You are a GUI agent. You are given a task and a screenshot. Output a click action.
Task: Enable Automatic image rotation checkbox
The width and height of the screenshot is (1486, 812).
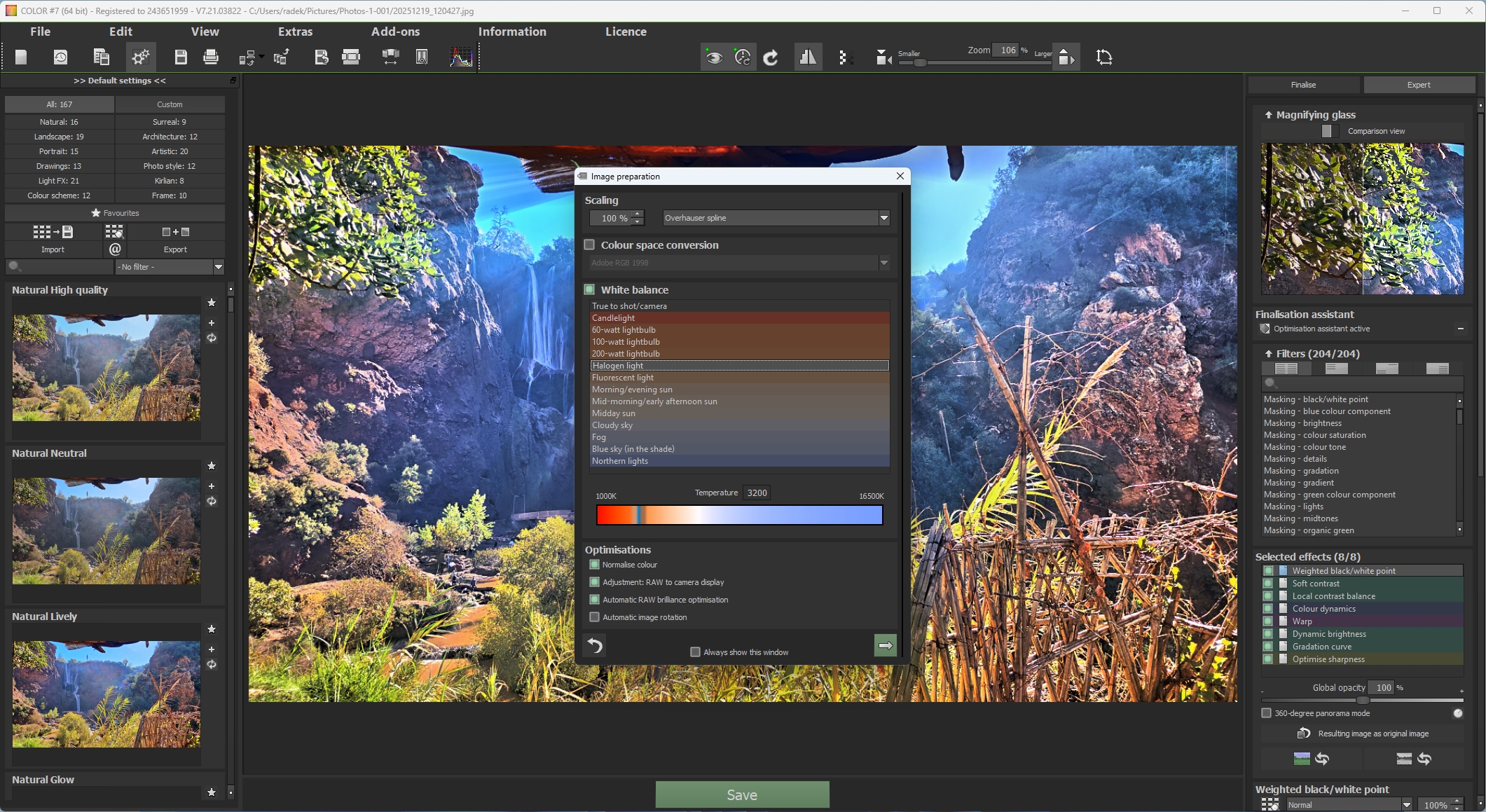tap(595, 617)
